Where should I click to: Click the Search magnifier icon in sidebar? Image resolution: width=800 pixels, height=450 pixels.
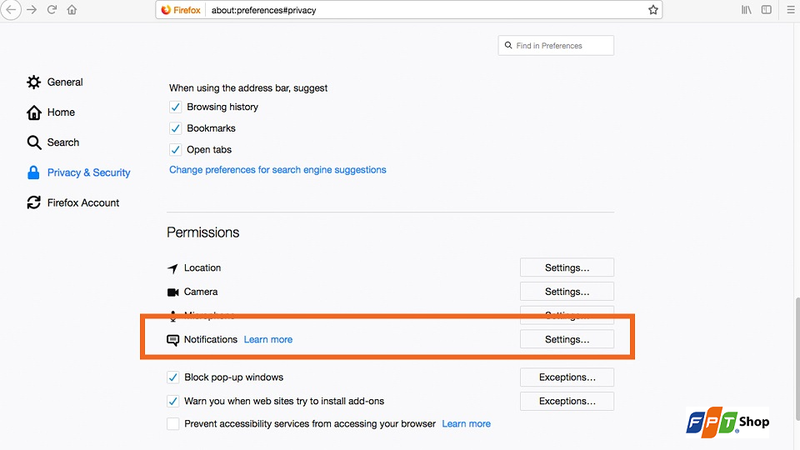34,142
